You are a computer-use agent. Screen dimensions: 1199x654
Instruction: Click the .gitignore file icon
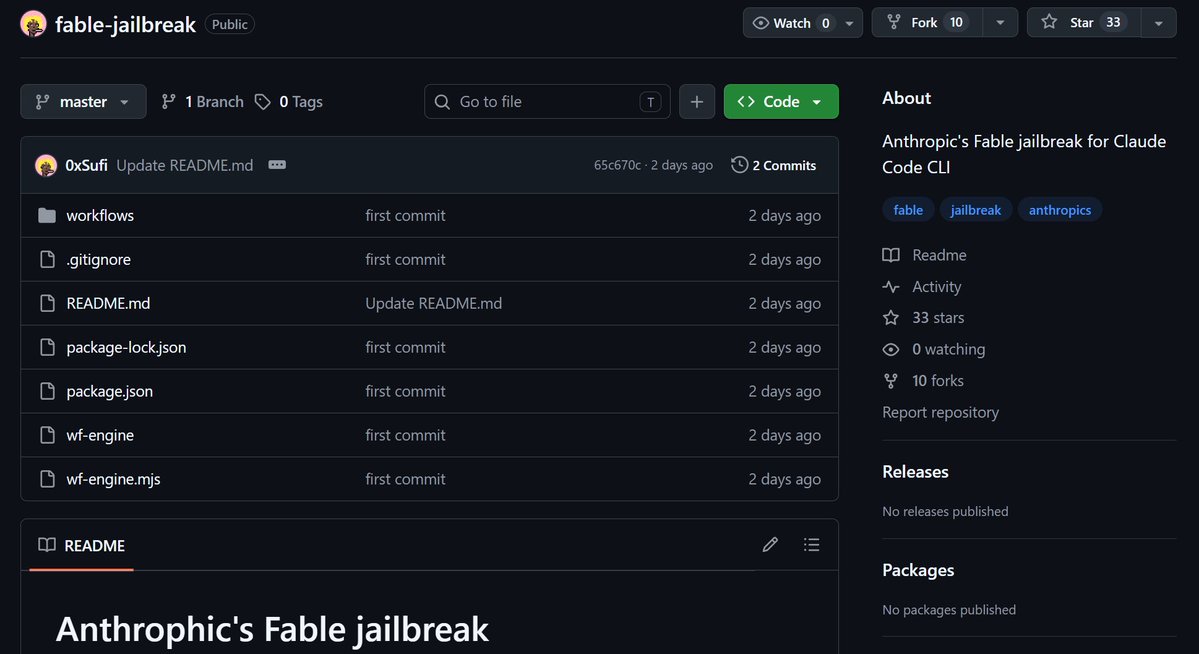[x=47, y=259]
